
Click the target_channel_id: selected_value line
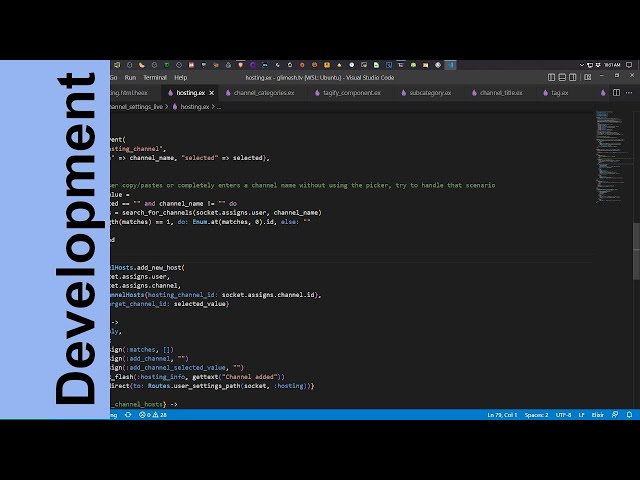click(169, 304)
